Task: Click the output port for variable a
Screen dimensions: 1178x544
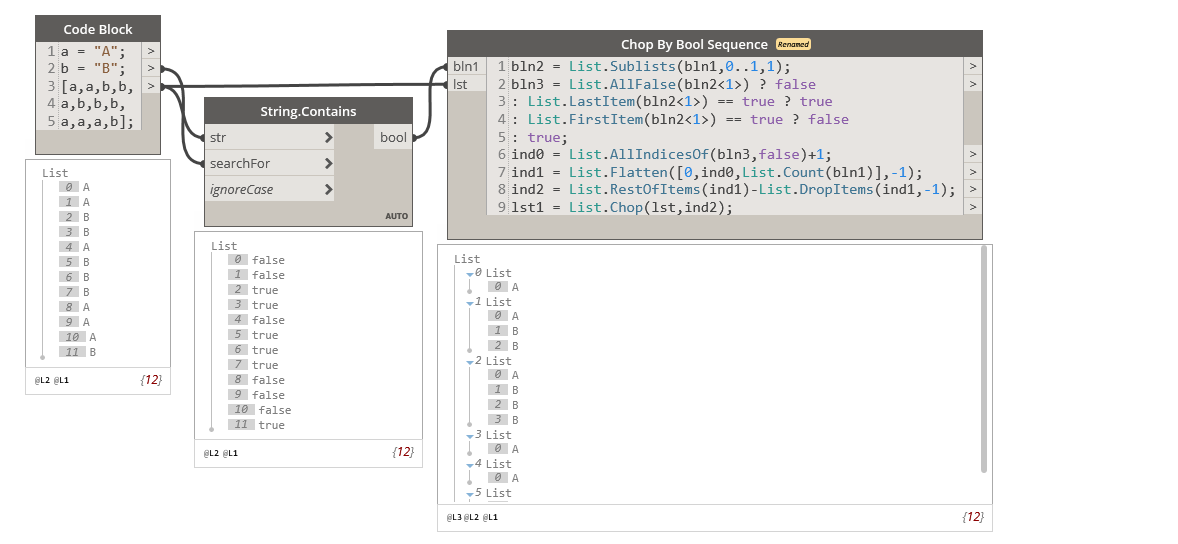Action: pyautogui.click(x=151, y=51)
